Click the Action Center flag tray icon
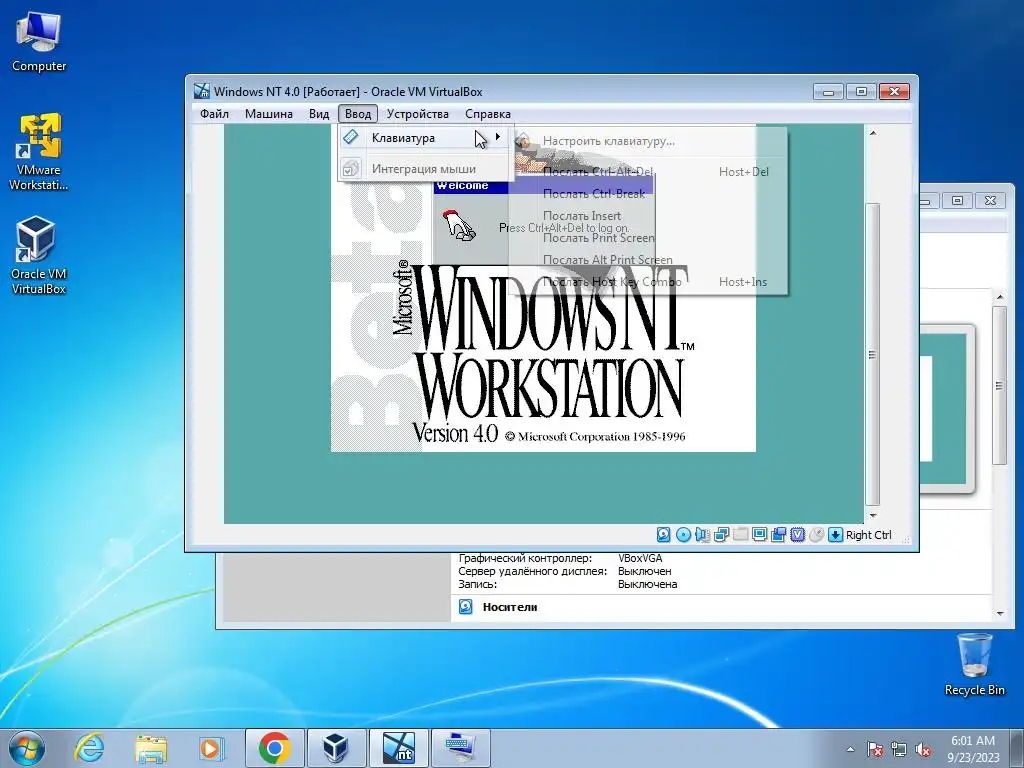 874,749
